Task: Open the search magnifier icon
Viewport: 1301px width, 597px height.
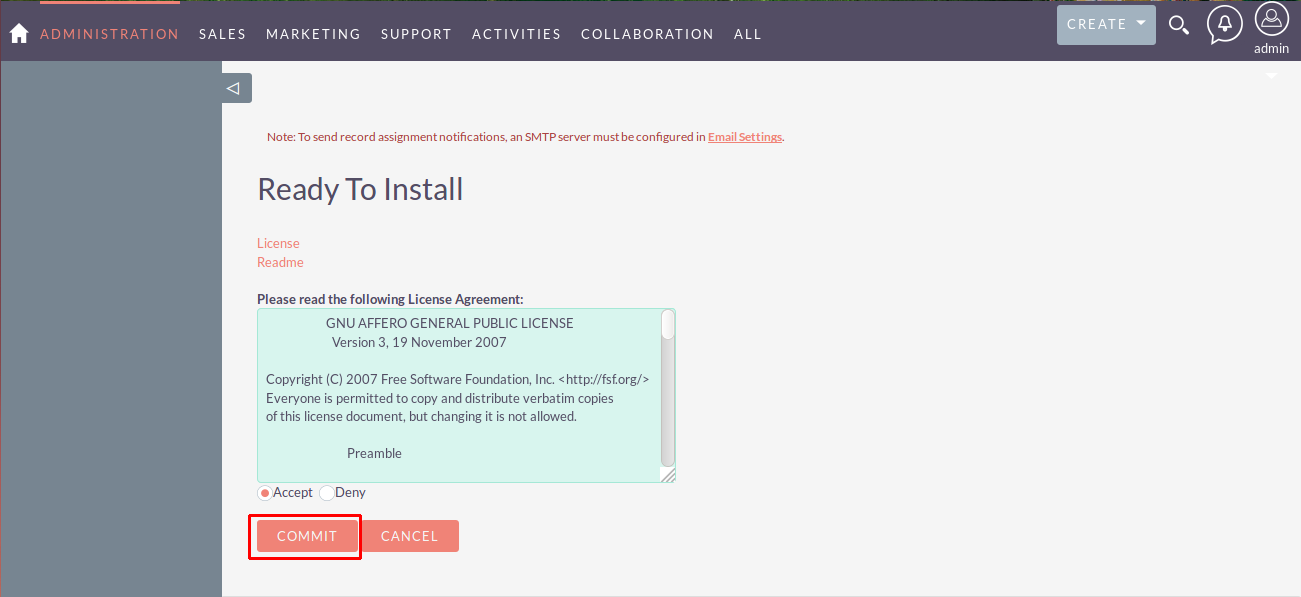Action: coord(1179,26)
